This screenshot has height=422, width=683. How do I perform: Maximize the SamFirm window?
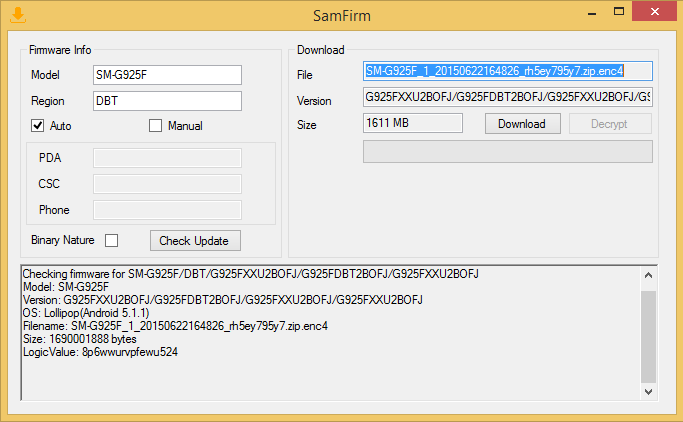click(619, 12)
